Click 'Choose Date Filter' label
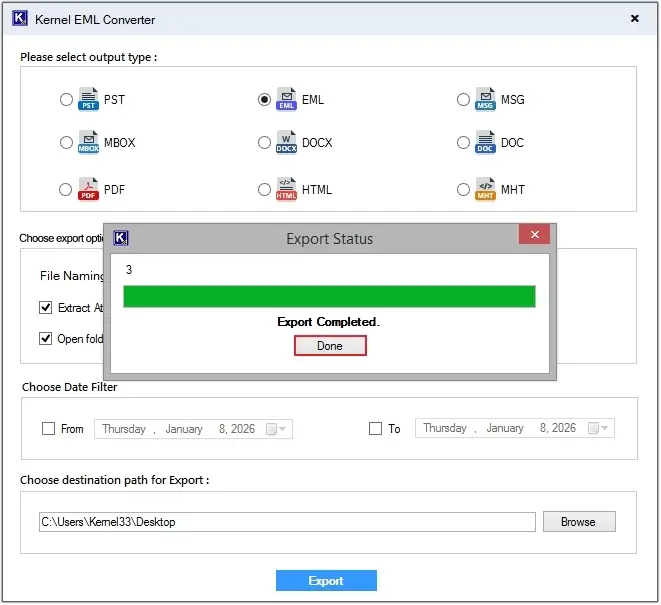 [70, 387]
